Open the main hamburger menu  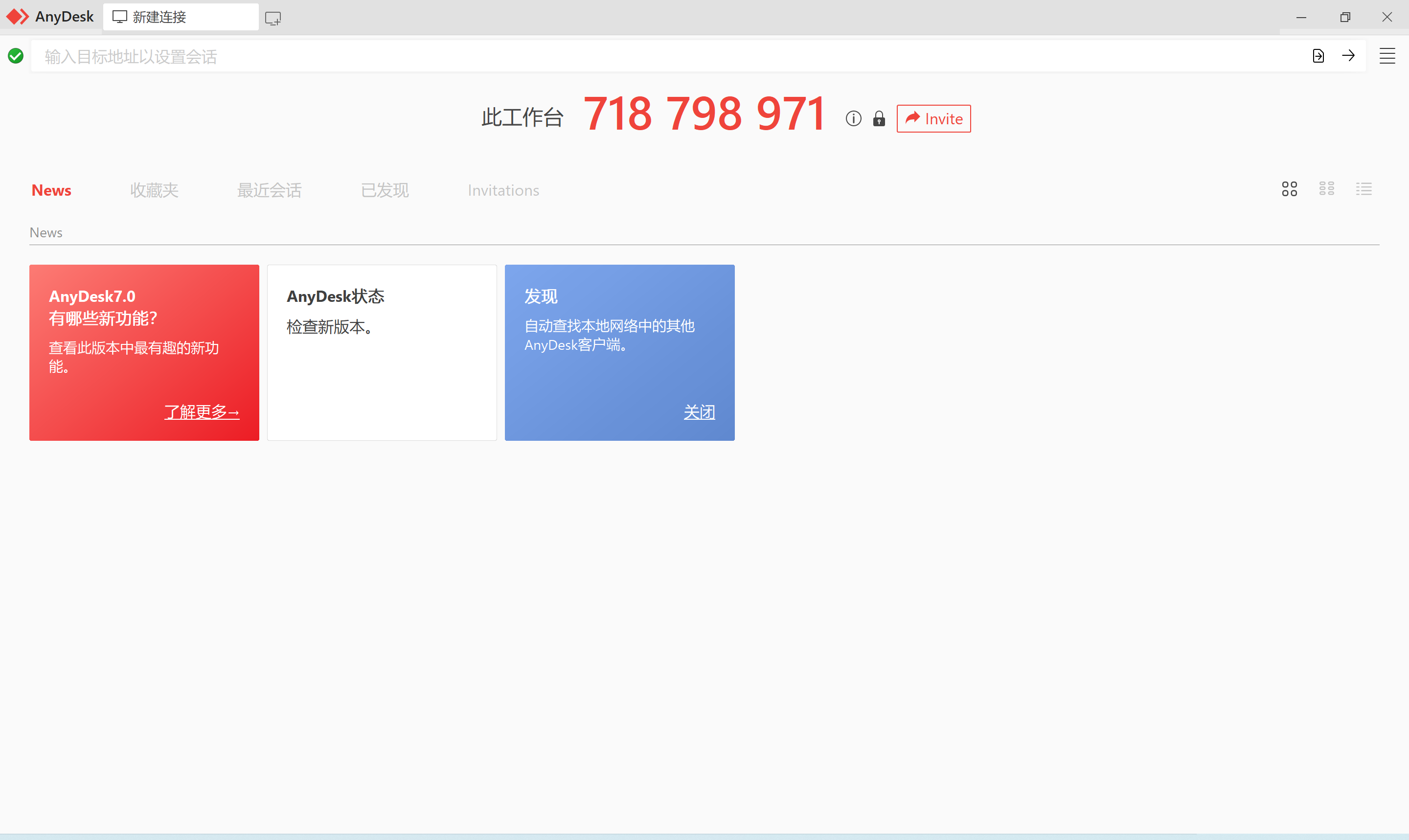click(1387, 55)
